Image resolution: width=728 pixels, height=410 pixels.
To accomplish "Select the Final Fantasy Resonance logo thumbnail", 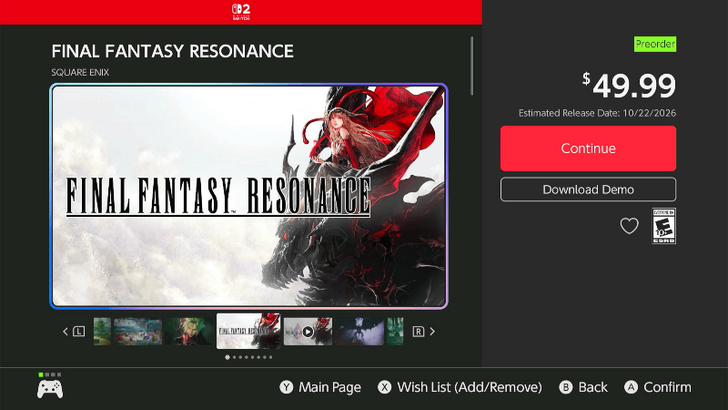I will (248, 331).
